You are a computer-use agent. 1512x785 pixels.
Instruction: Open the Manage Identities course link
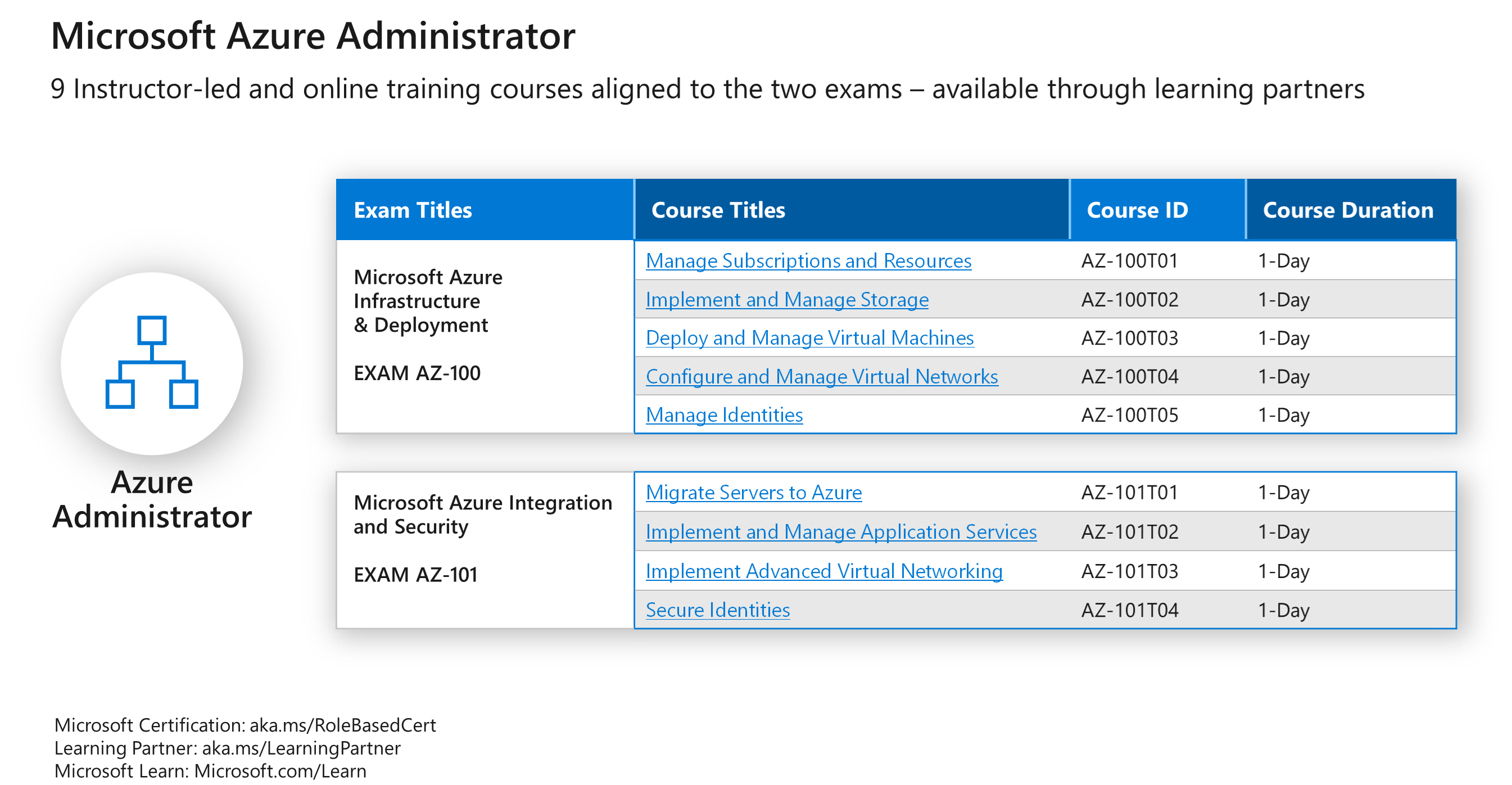[725, 415]
